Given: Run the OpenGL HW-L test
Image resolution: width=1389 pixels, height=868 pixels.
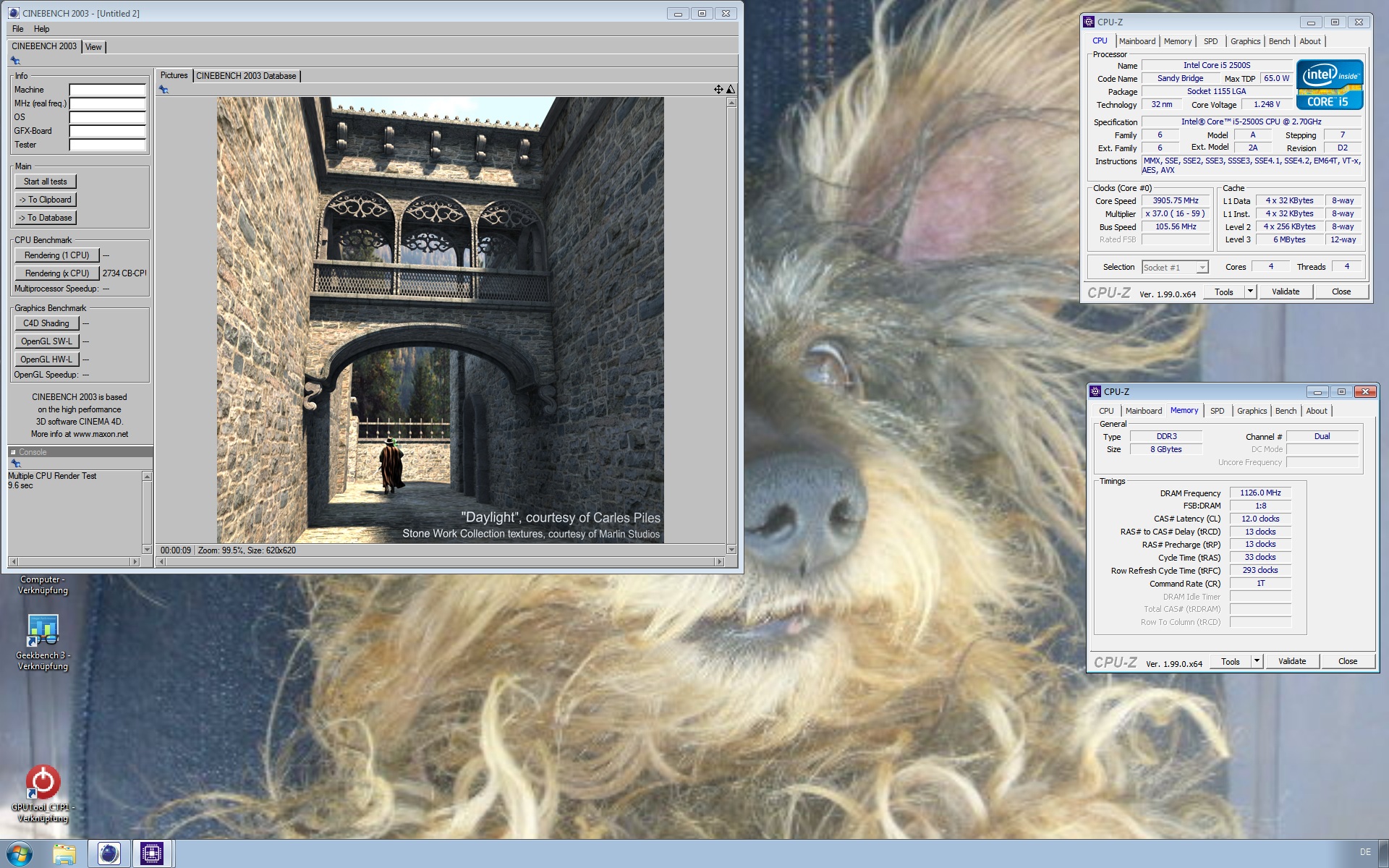Looking at the screenshot, I should pos(46,359).
